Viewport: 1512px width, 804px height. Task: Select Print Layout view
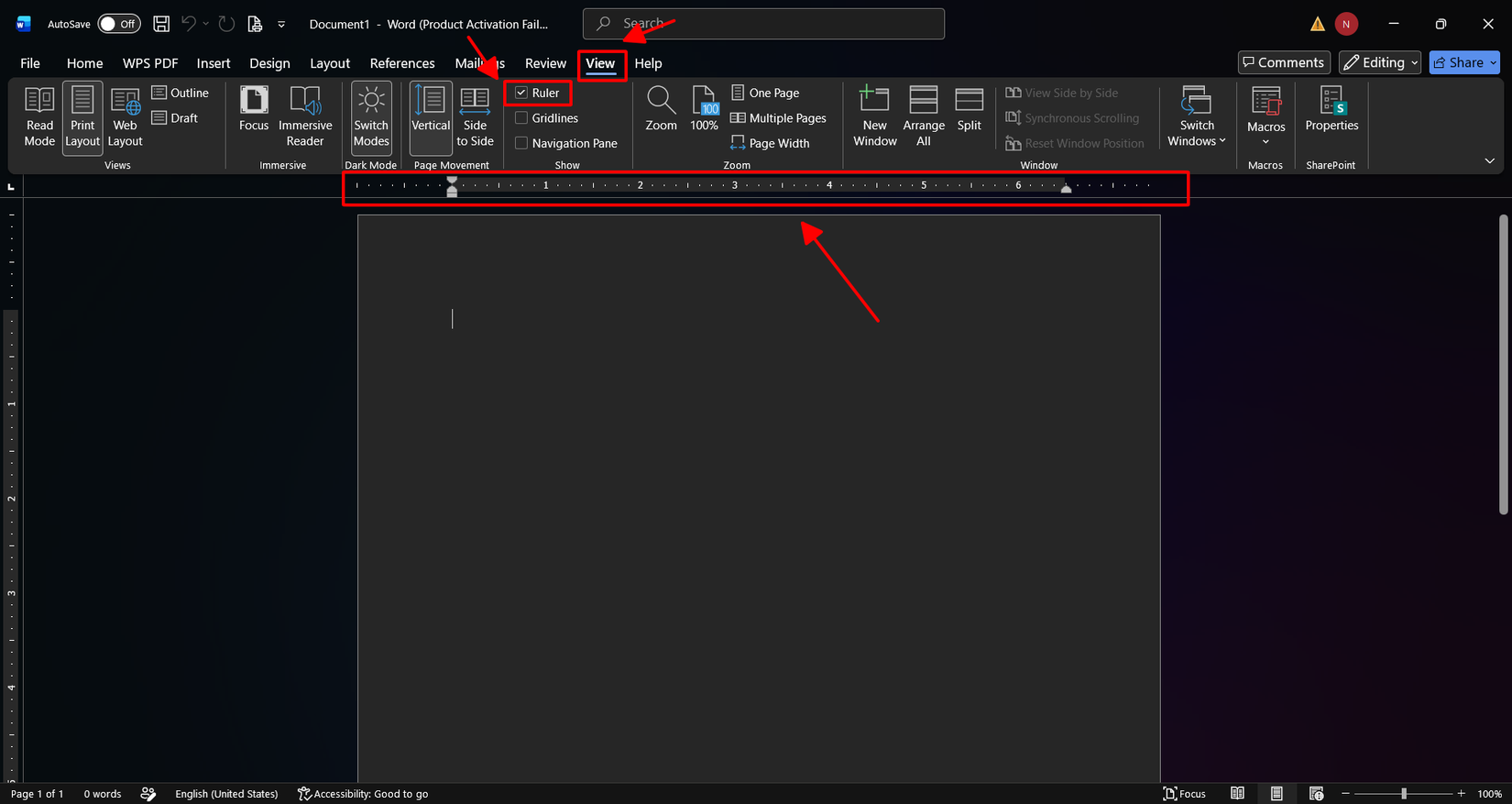[82, 117]
